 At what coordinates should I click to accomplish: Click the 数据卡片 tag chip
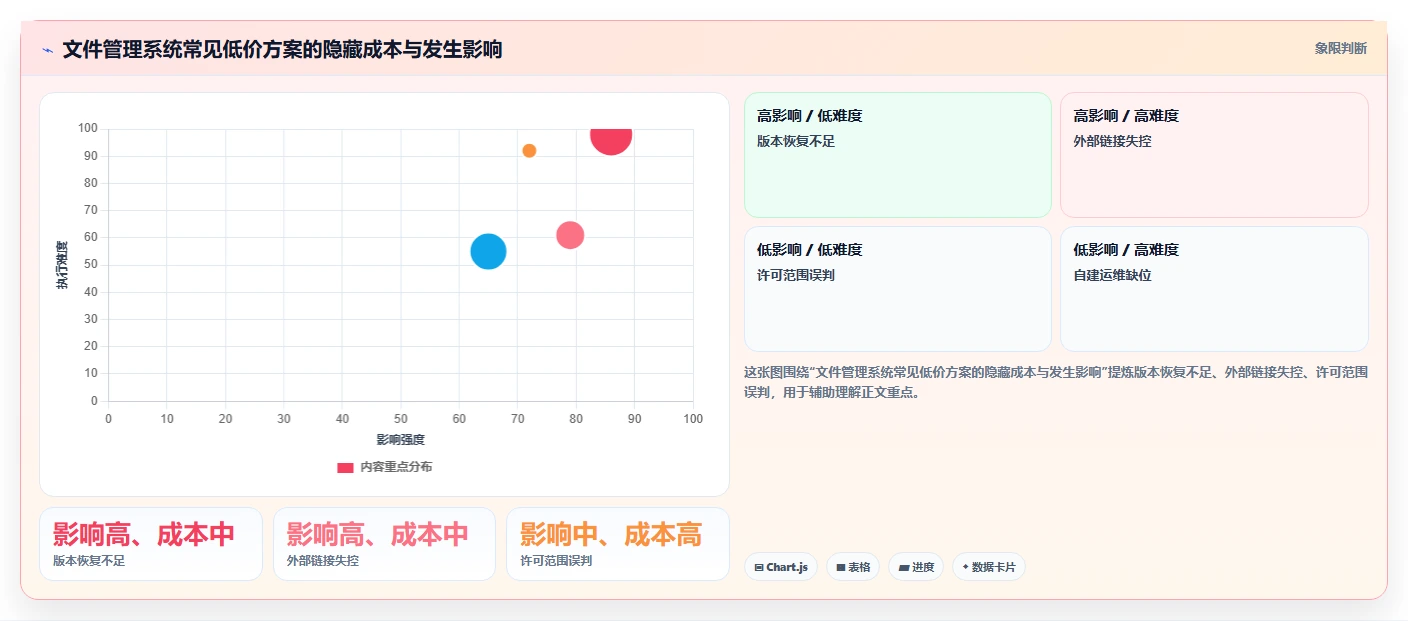click(988, 567)
